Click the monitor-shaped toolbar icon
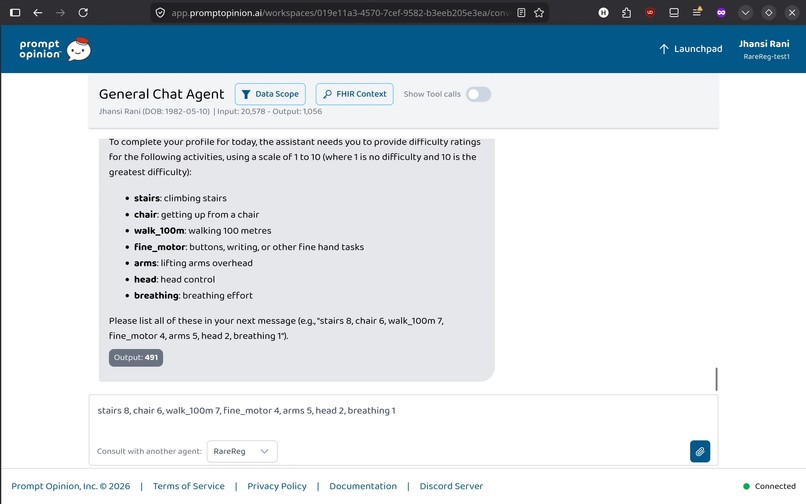806x504 pixels. tap(673, 12)
